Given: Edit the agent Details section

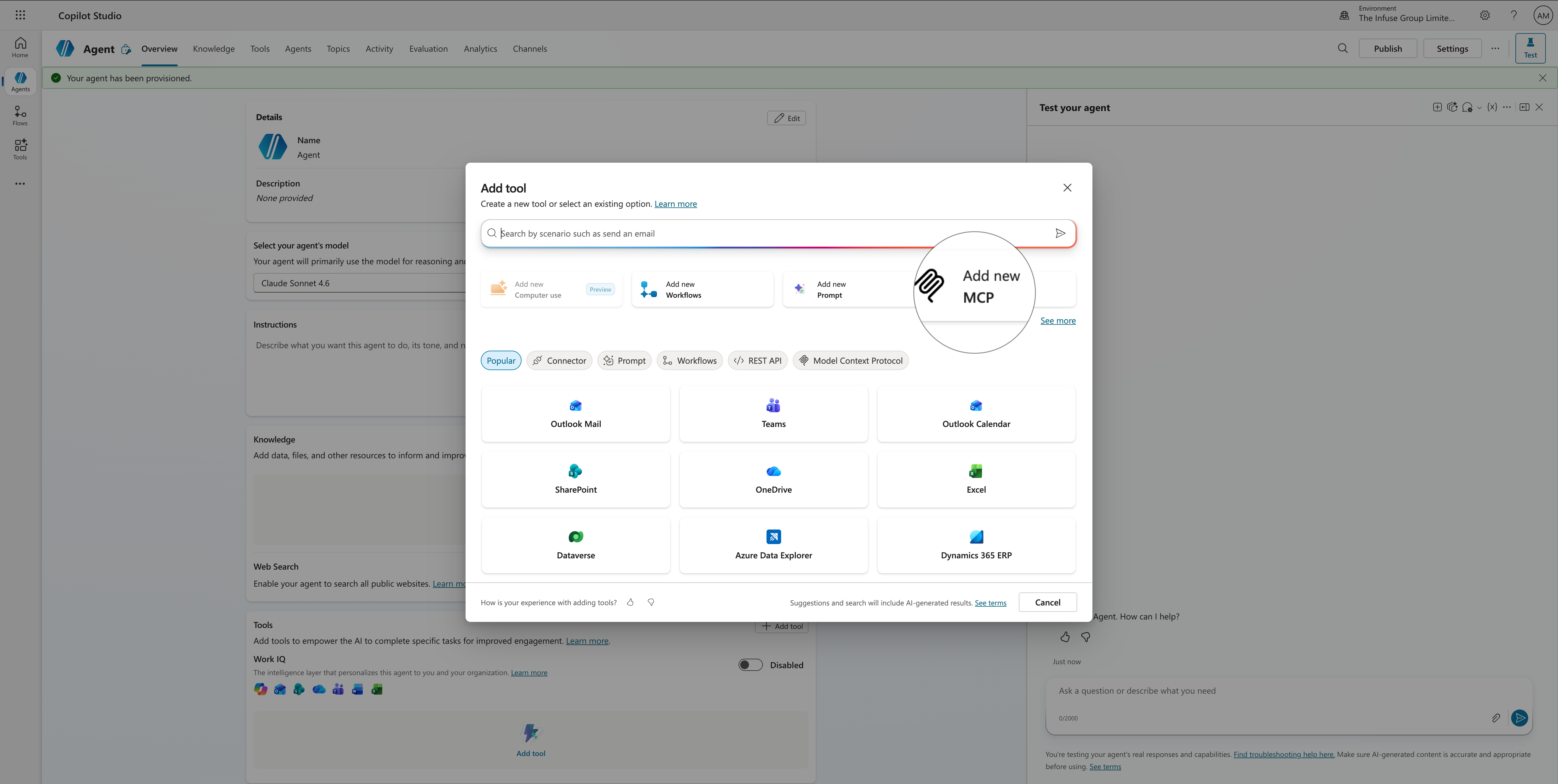Looking at the screenshot, I should coord(786,118).
